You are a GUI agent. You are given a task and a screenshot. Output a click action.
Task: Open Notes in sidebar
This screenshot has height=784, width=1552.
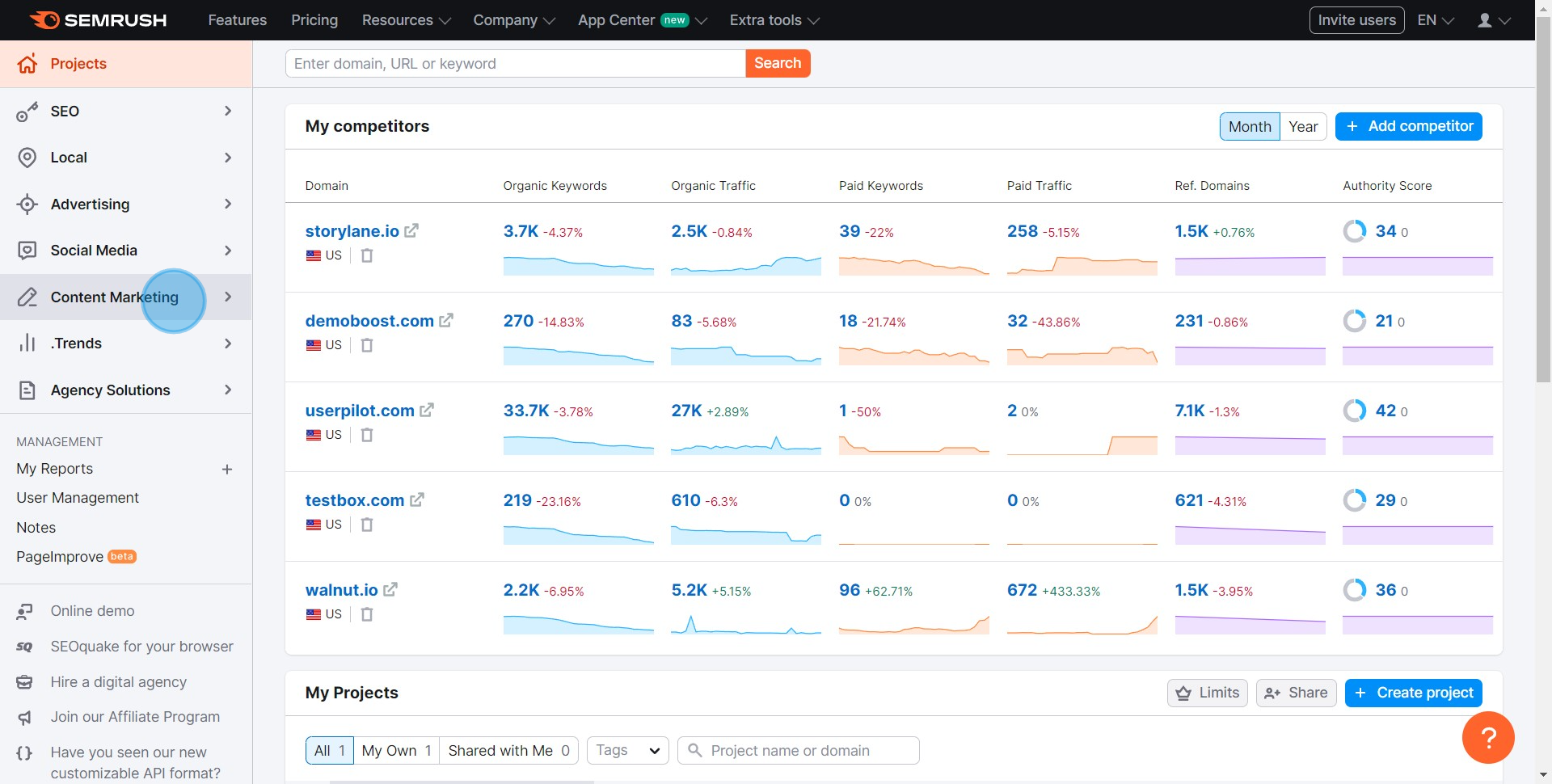[36, 528]
